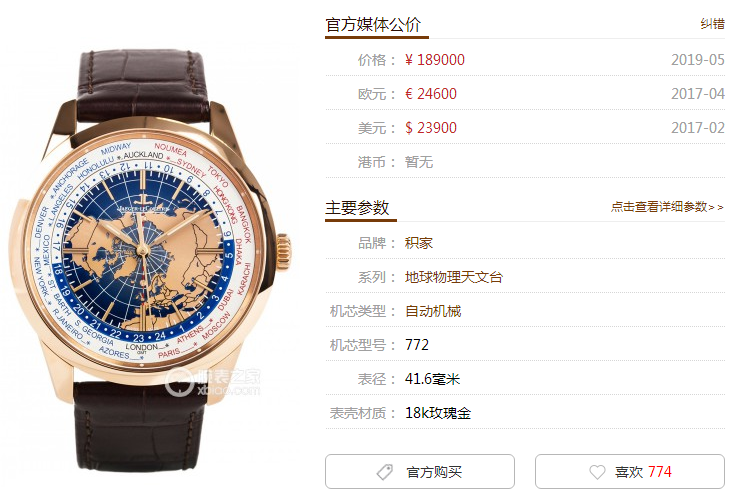The height and width of the screenshot is (497, 739).
Task: Click the 2019-05 price date
Action: click(x=698, y=60)
